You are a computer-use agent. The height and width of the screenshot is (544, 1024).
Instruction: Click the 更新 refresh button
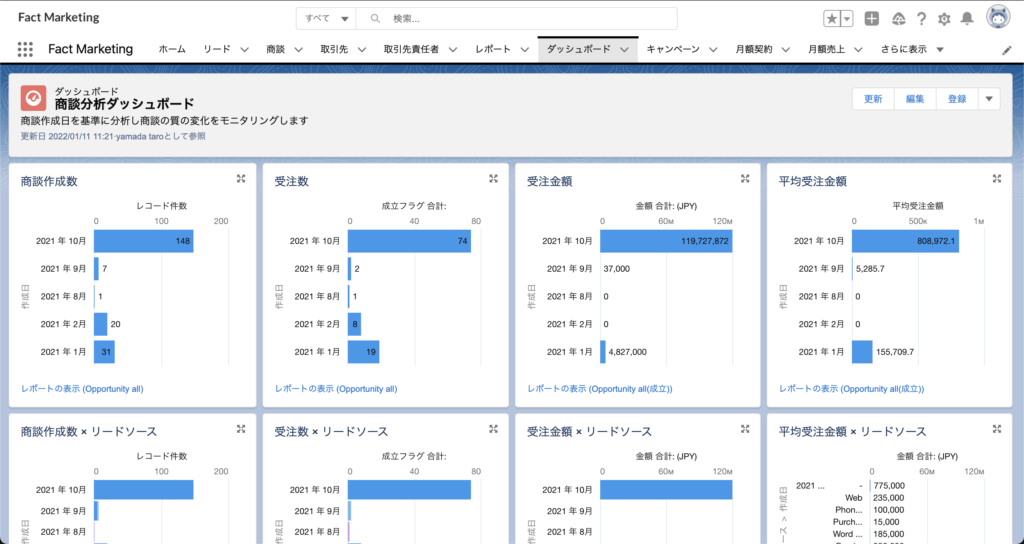[873, 99]
